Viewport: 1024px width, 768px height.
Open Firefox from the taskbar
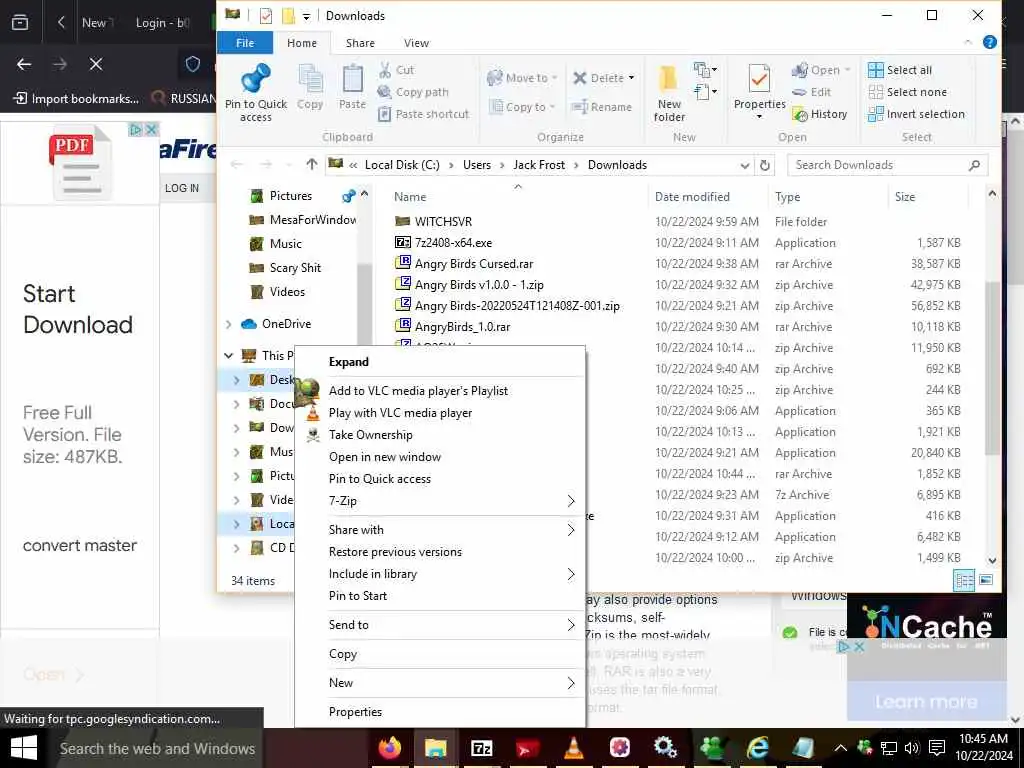[x=390, y=748]
